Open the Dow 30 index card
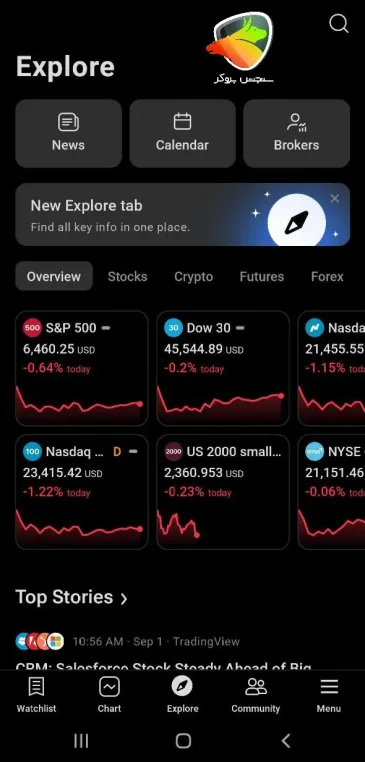This screenshot has width=365, height=762. pos(223,368)
